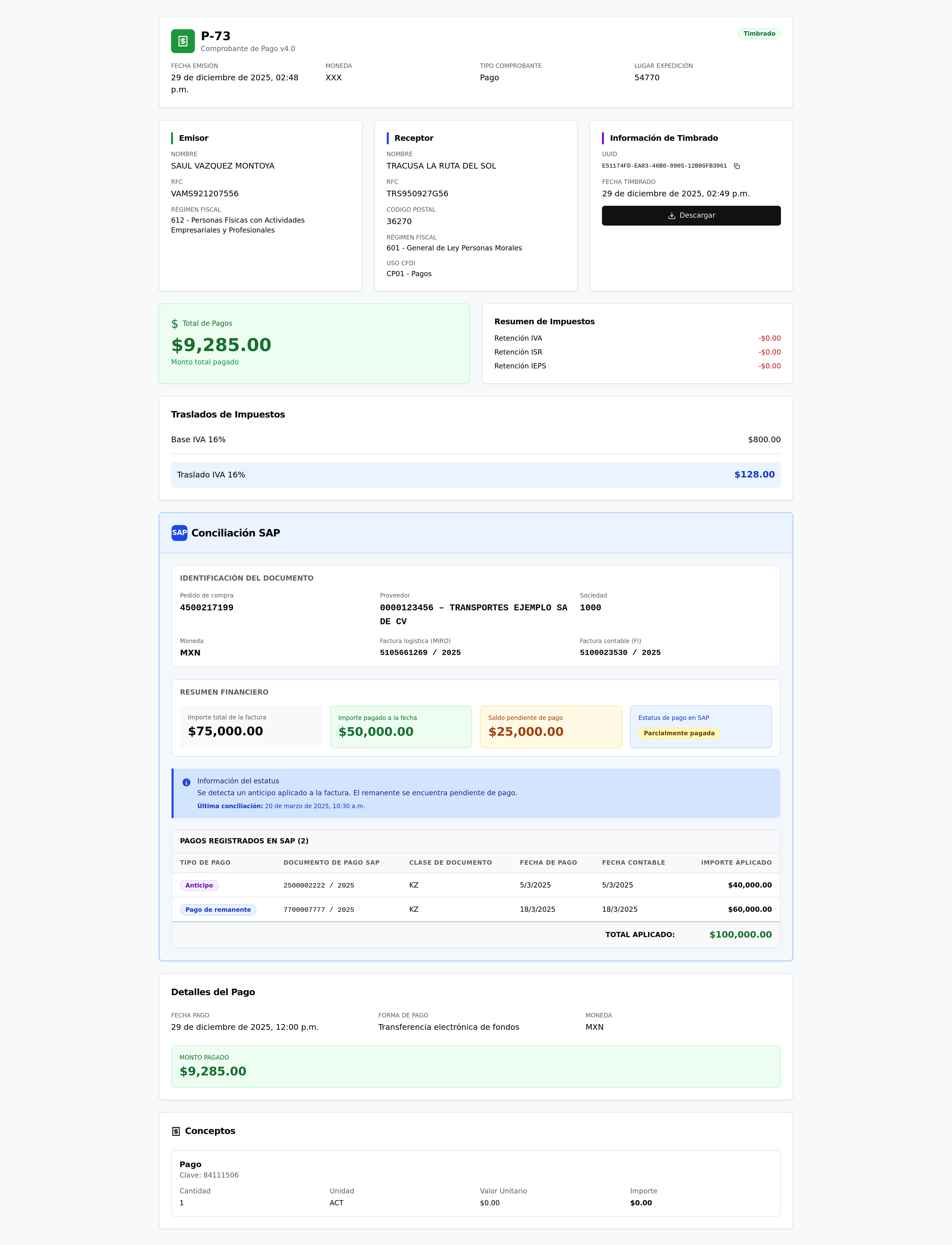The image size is (952, 1245).
Task: Click the Pedido de compra number 4500217199
Action: 206,607
